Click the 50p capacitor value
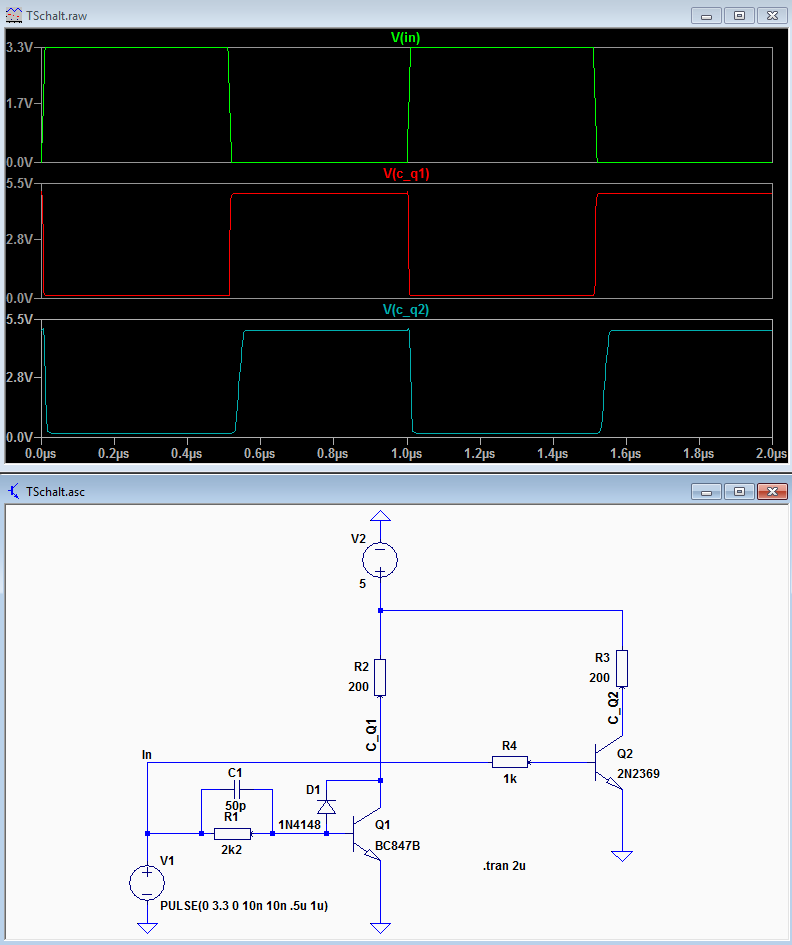The height and width of the screenshot is (945, 792). [236, 806]
